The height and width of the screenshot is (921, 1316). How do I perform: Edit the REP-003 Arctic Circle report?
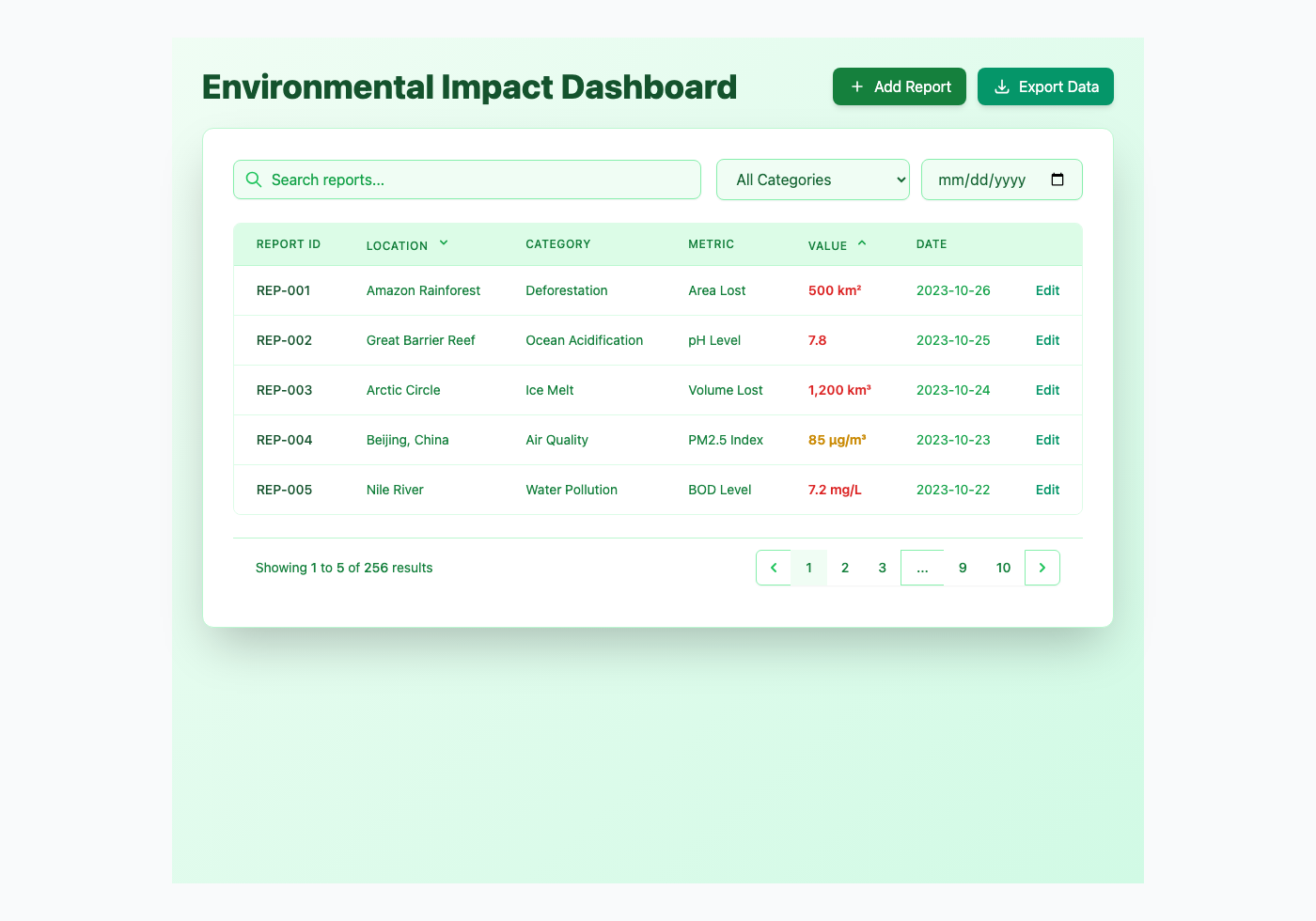point(1047,390)
